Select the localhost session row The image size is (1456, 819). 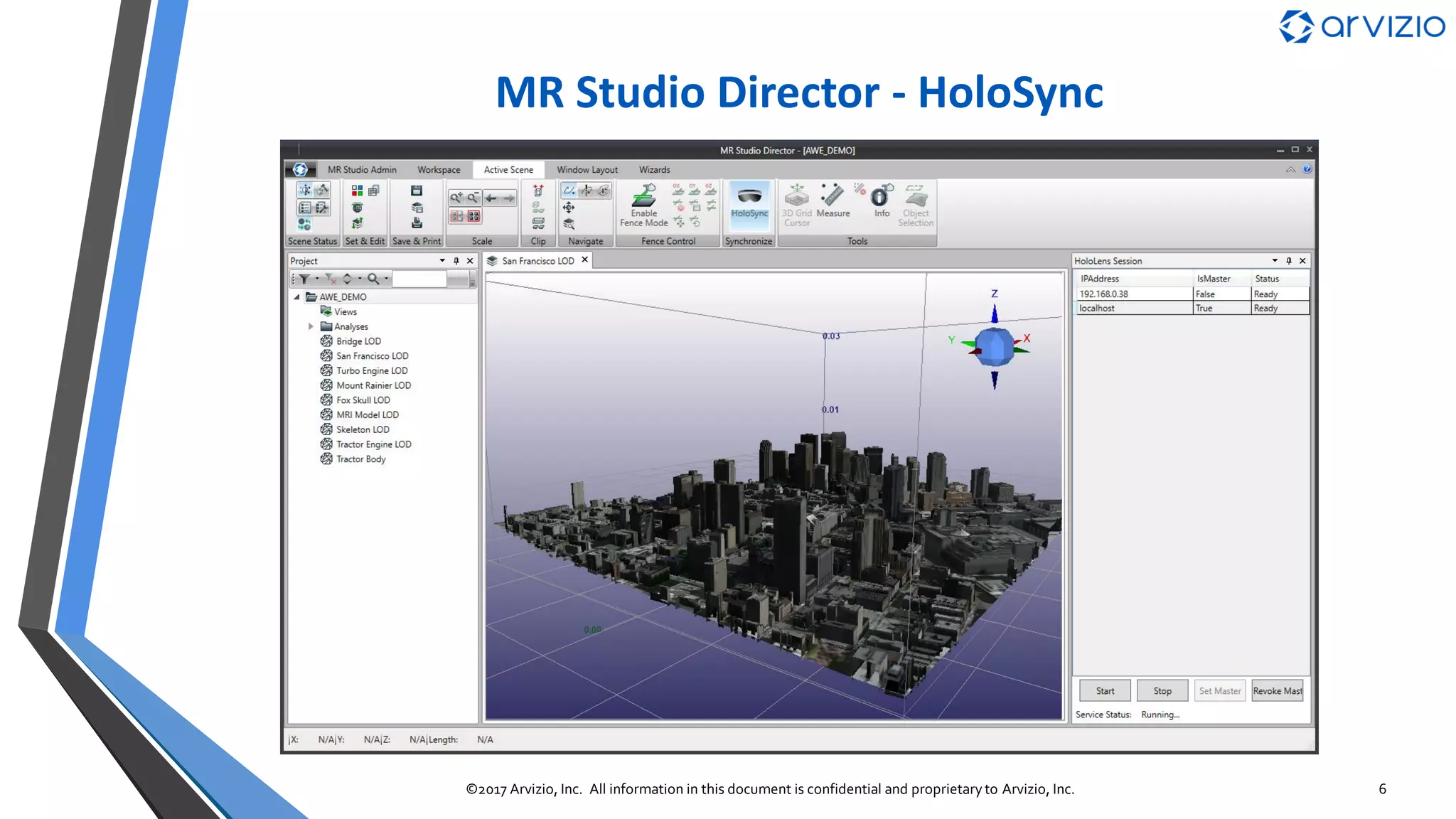pyautogui.click(x=1192, y=308)
